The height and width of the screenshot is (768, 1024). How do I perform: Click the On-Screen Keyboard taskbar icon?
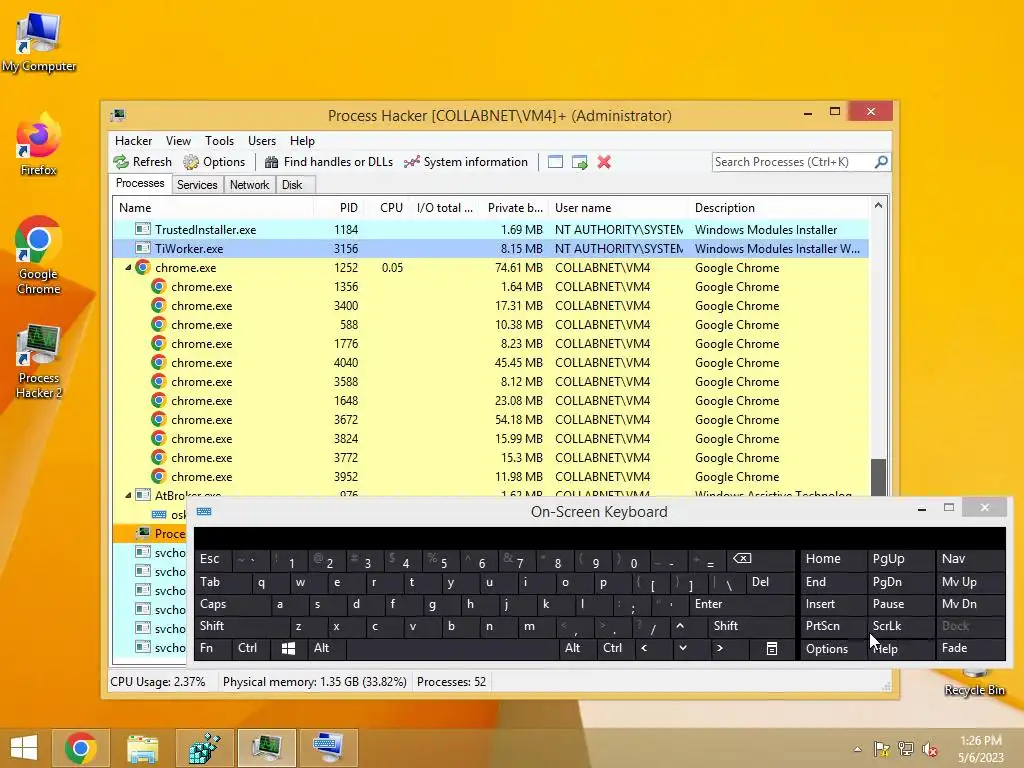point(328,748)
